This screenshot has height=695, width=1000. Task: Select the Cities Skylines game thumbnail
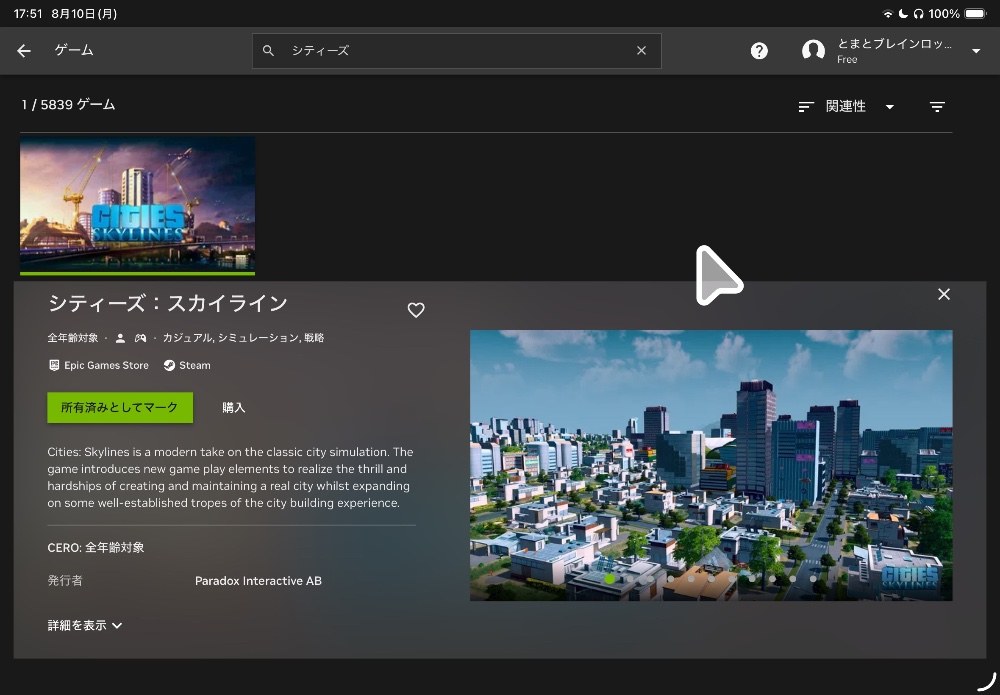pos(138,205)
